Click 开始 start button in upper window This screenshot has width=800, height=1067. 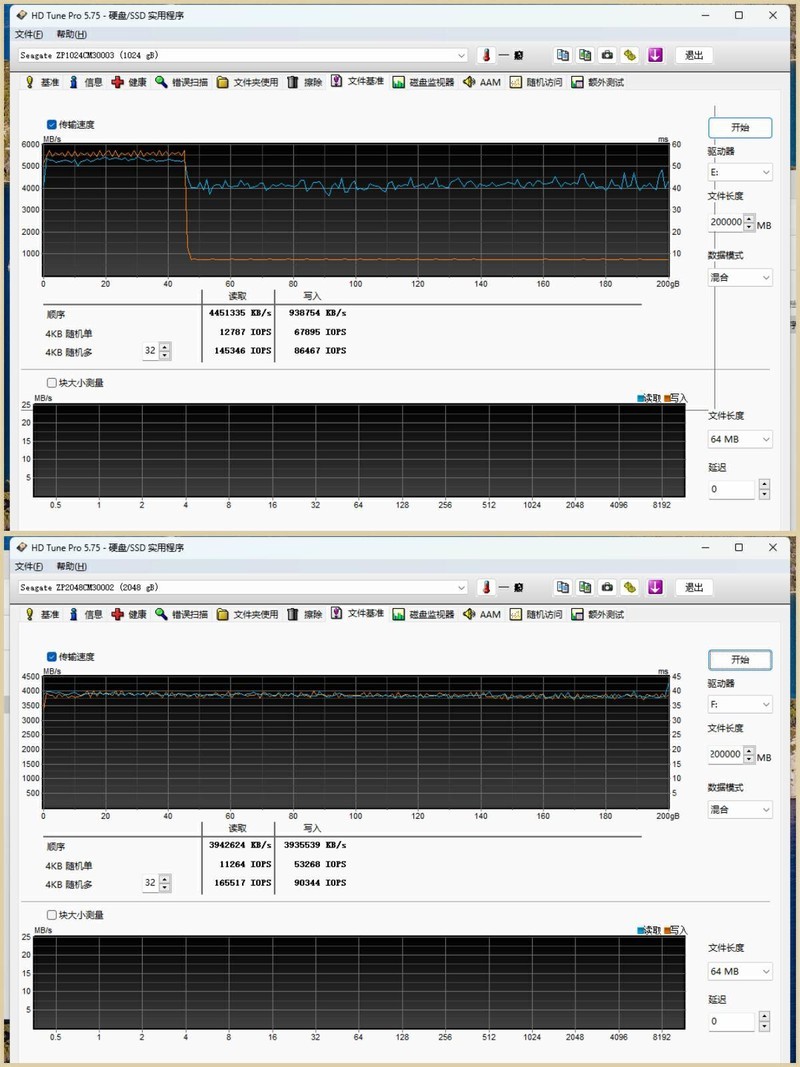tap(740, 127)
